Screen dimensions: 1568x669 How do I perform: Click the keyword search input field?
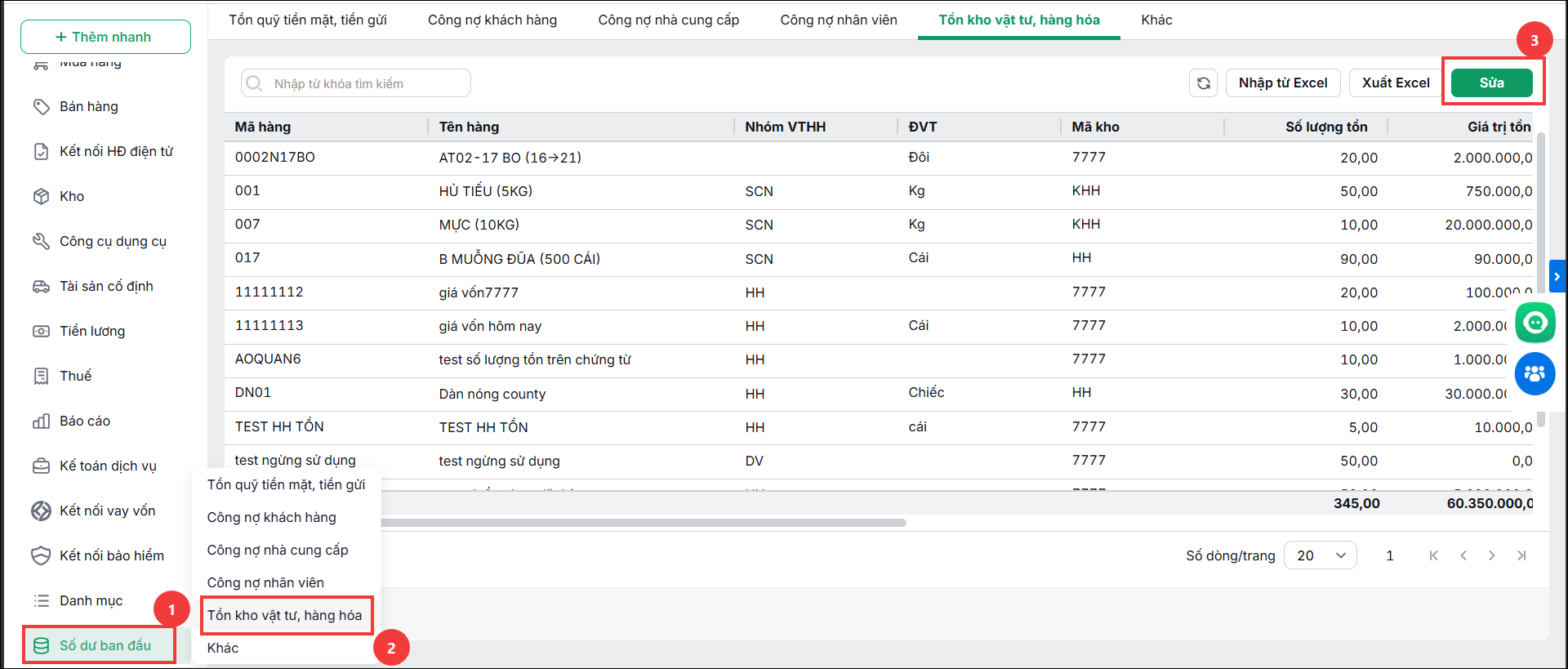[x=356, y=83]
